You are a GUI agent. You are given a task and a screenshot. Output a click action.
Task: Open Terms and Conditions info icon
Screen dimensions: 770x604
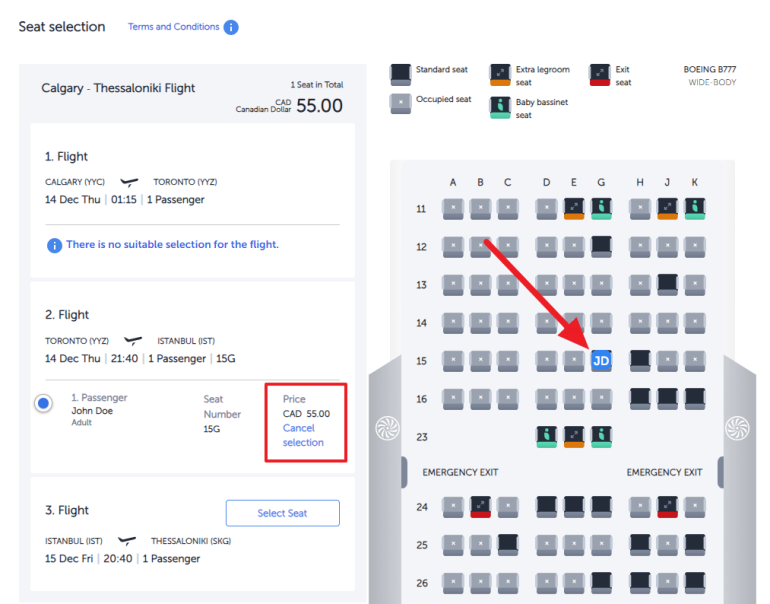[x=231, y=27]
